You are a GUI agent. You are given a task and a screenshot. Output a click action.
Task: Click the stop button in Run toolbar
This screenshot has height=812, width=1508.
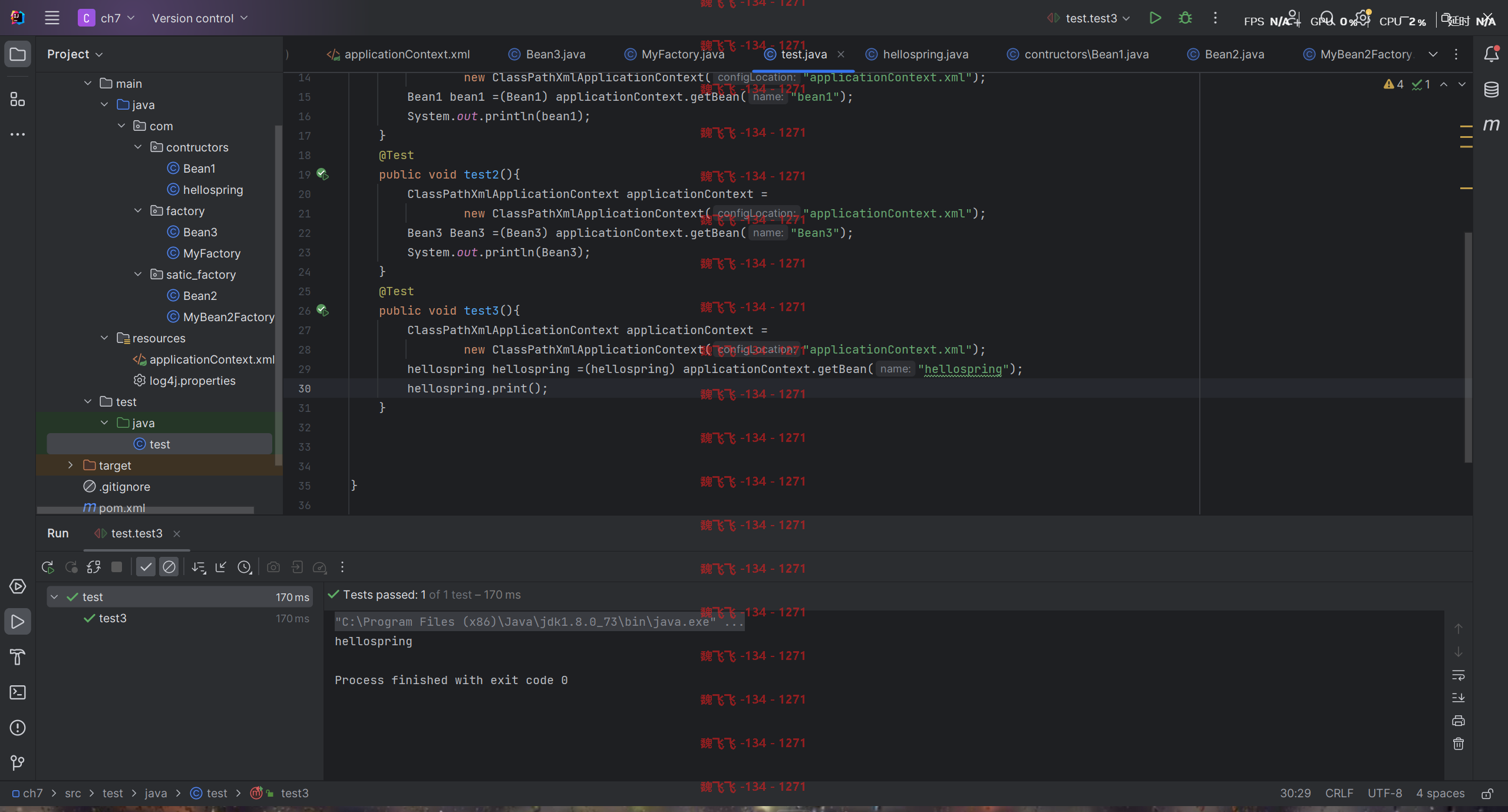[x=117, y=567]
